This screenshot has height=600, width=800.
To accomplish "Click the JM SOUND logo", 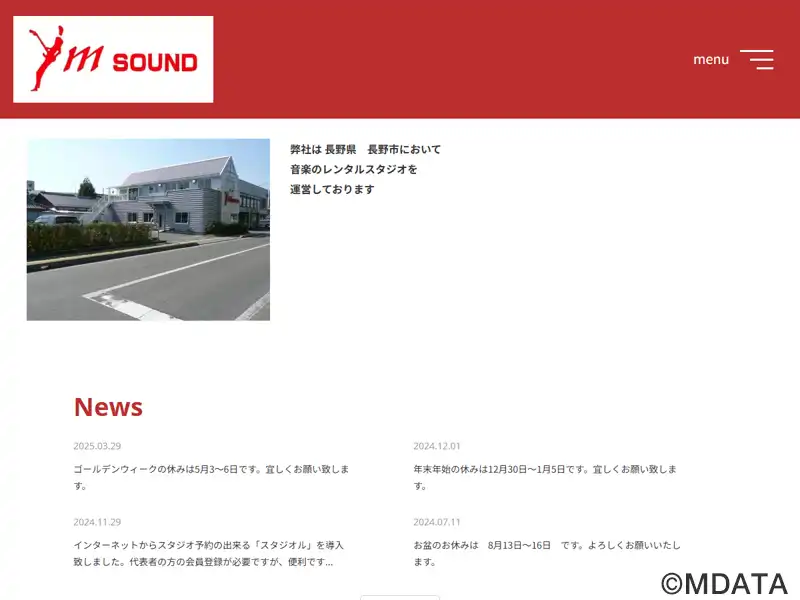I will 113,59.
